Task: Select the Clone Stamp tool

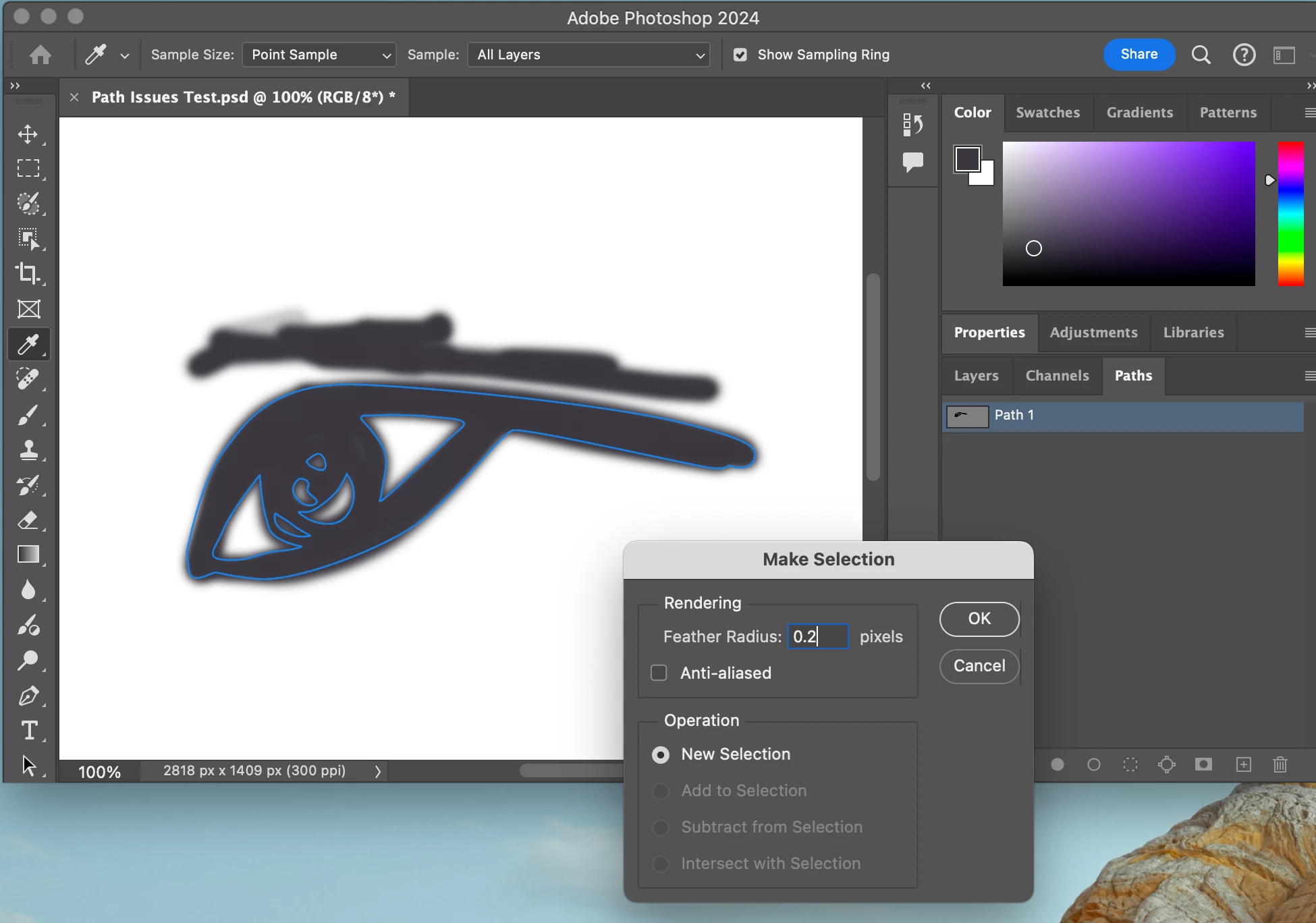Action: click(x=28, y=449)
